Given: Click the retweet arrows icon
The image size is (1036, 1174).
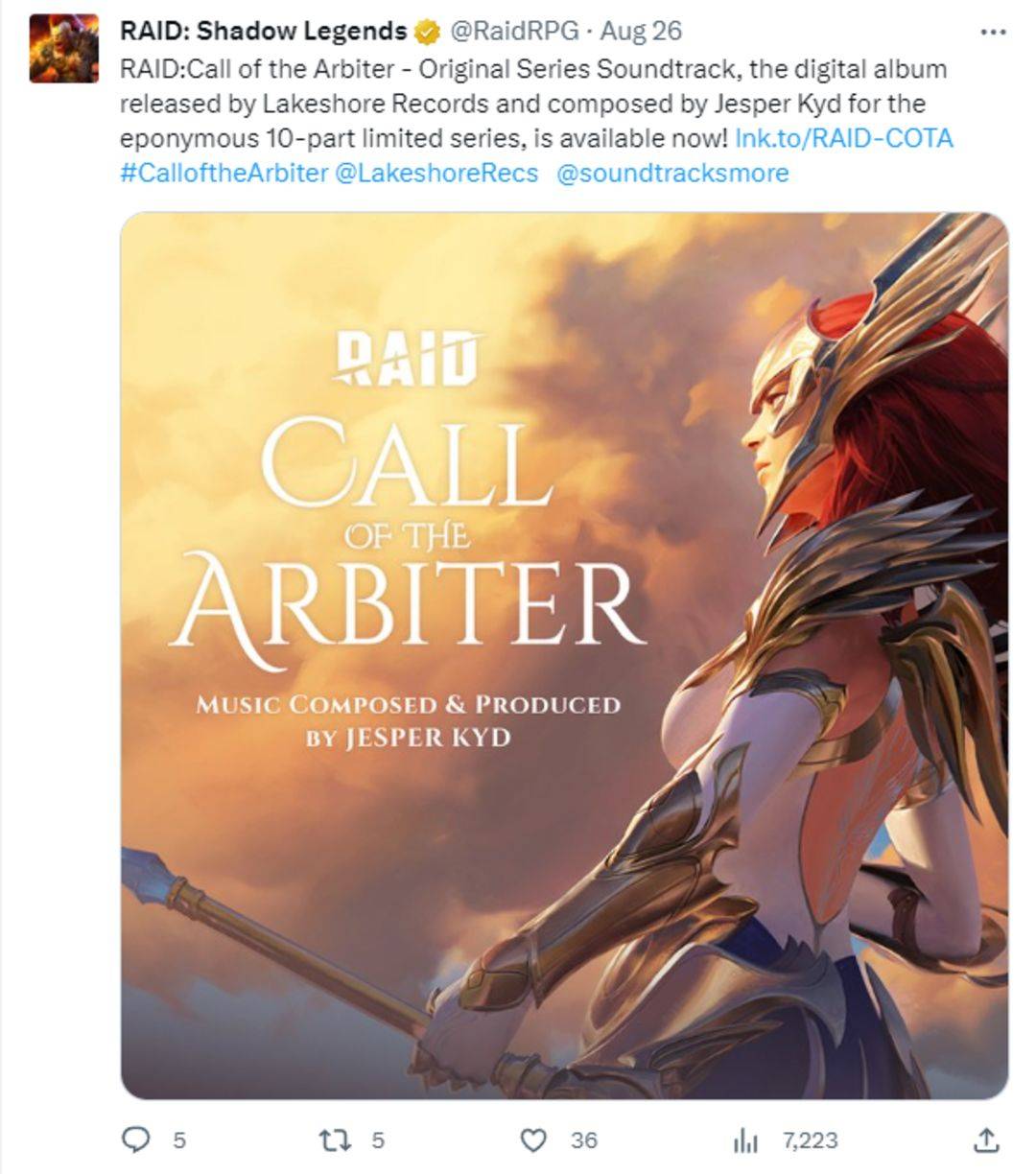Looking at the screenshot, I should pyautogui.click(x=336, y=1139).
